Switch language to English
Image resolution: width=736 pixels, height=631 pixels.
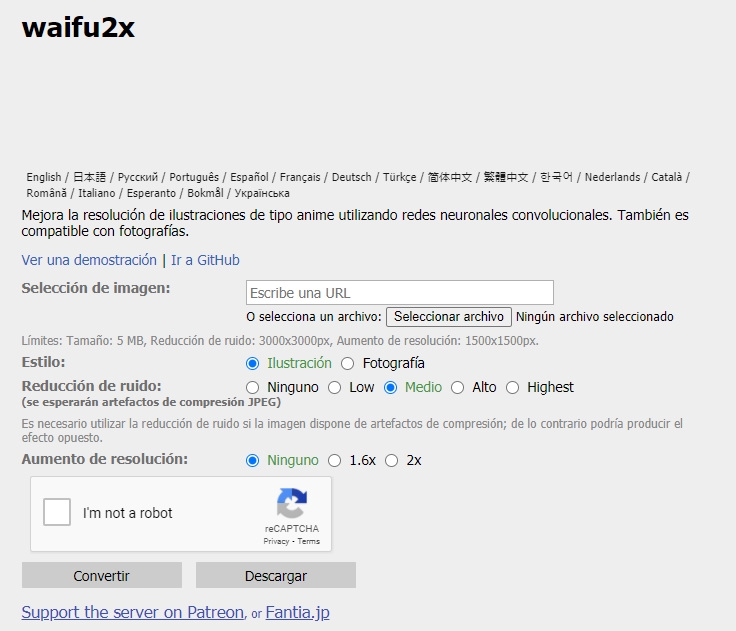pyautogui.click(x=44, y=177)
